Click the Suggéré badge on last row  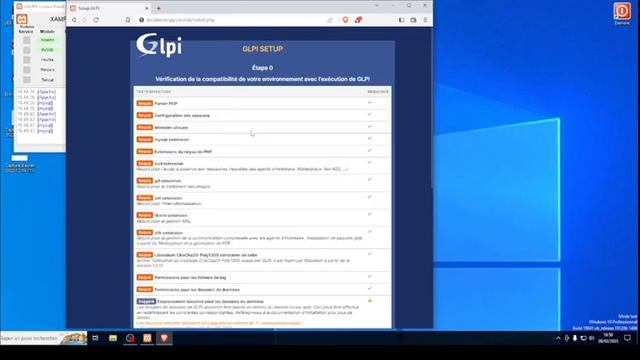146,302
